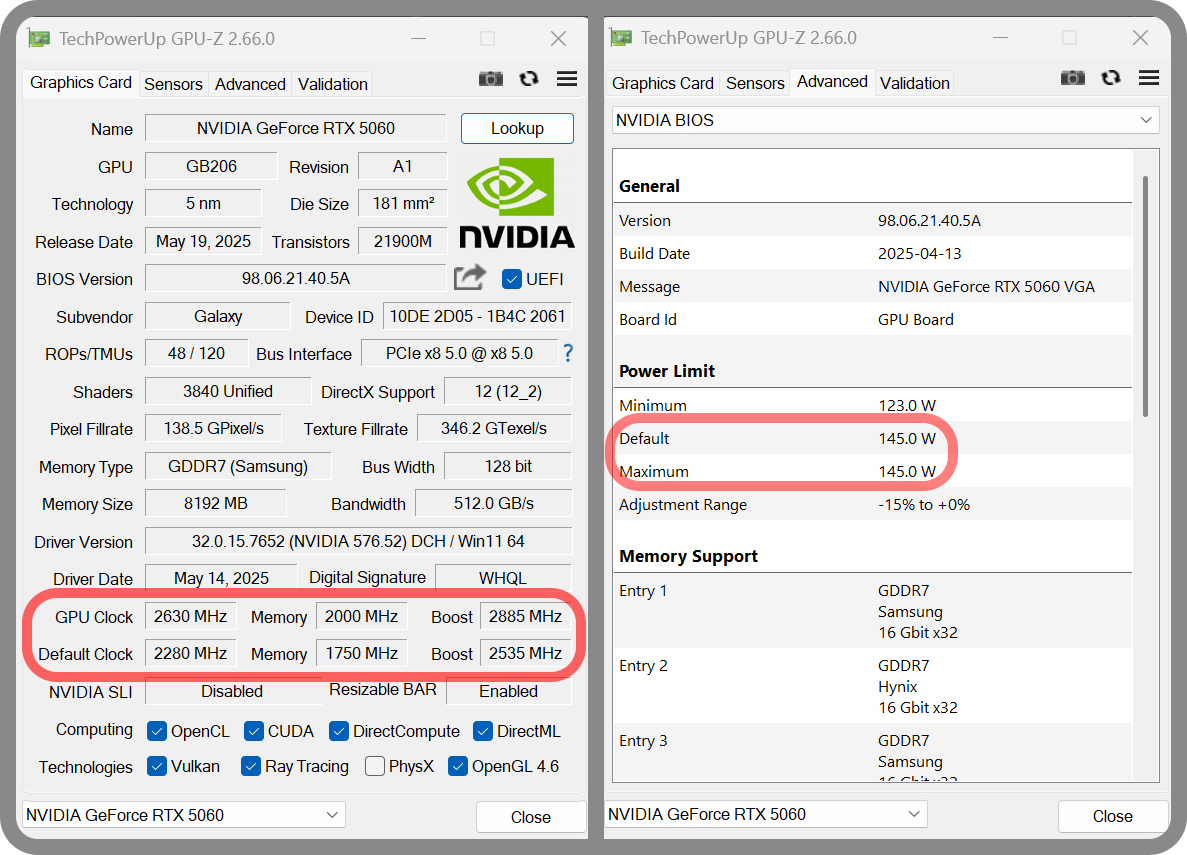Click the GPU field GB206
Image resolution: width=1187 pixels, height=855 pixels.
211,166
